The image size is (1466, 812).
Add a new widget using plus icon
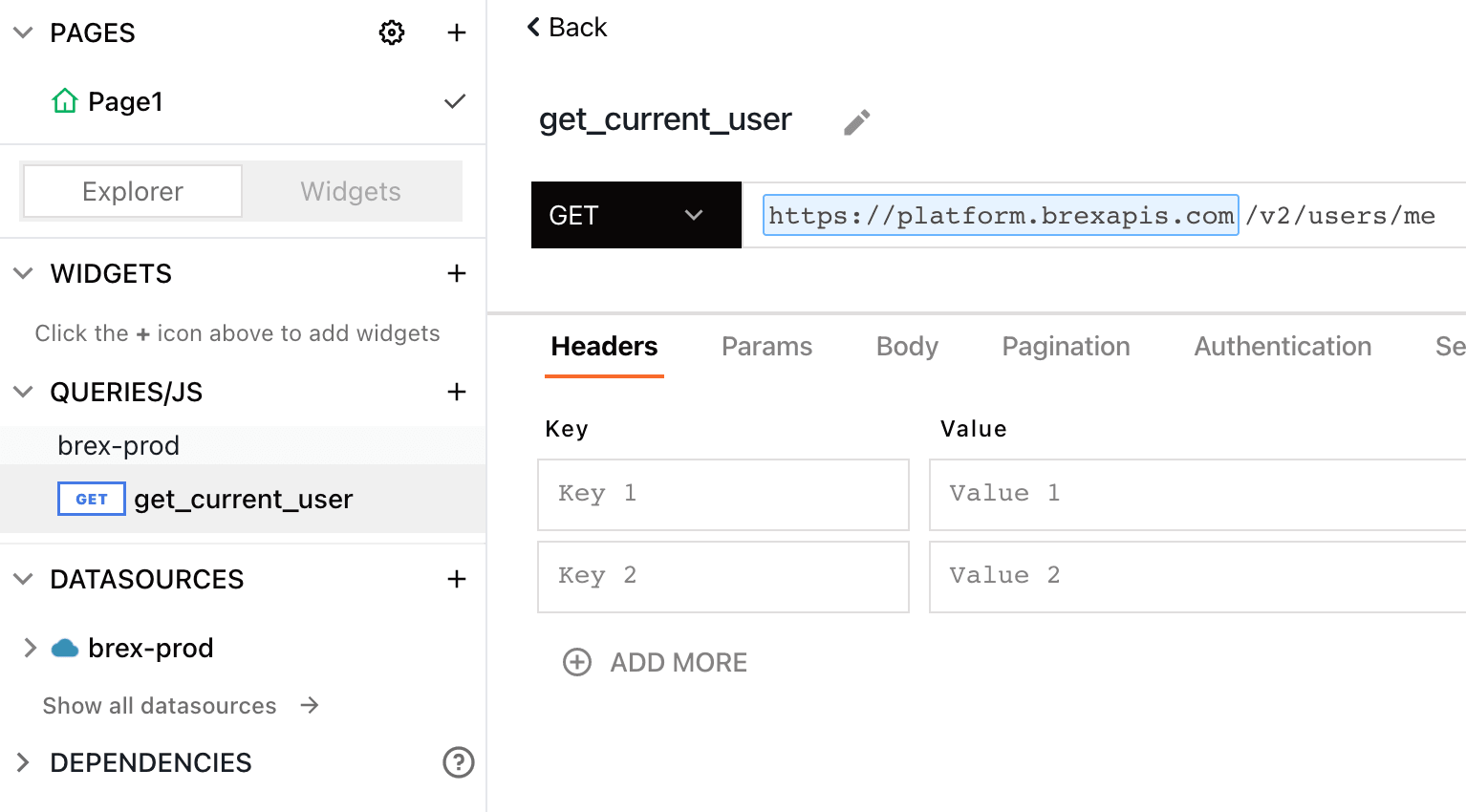[x=457, y=273]
